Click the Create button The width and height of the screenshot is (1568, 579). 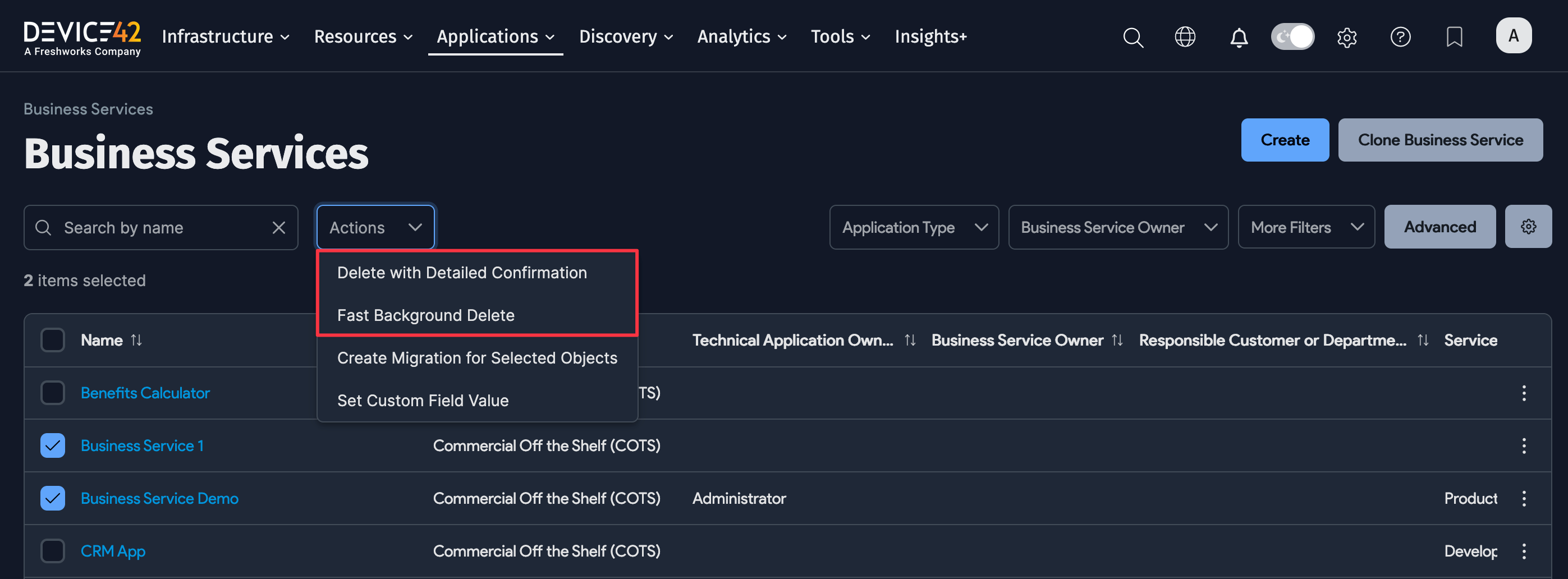click(1285, 140)
